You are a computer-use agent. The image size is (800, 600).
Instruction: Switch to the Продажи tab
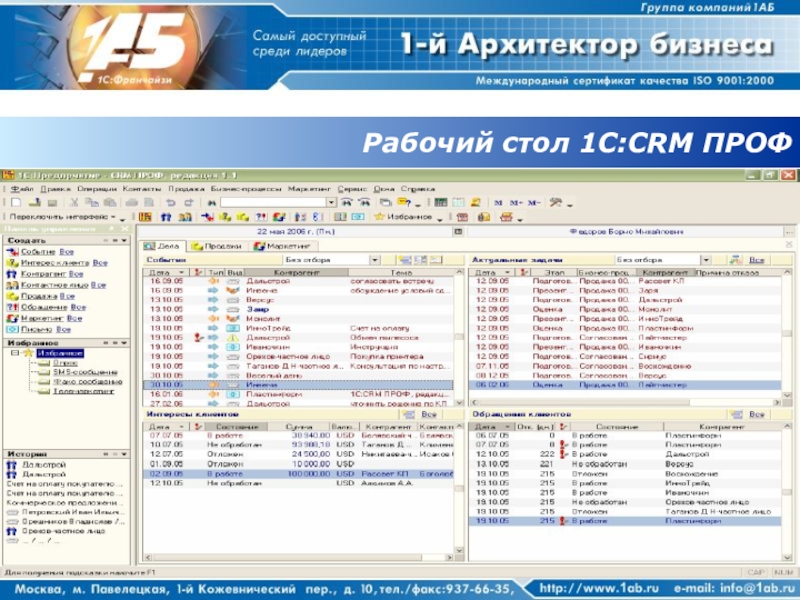tap(217, 246)
